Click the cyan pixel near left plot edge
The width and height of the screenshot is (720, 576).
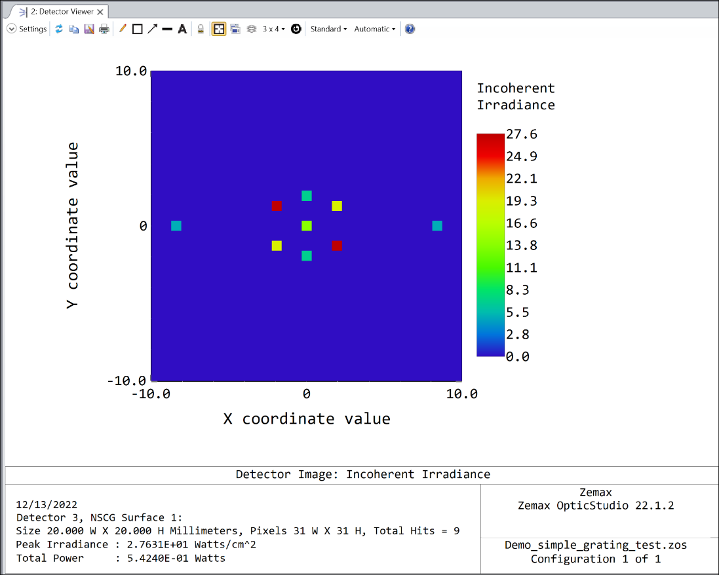(x=176, y=226)
